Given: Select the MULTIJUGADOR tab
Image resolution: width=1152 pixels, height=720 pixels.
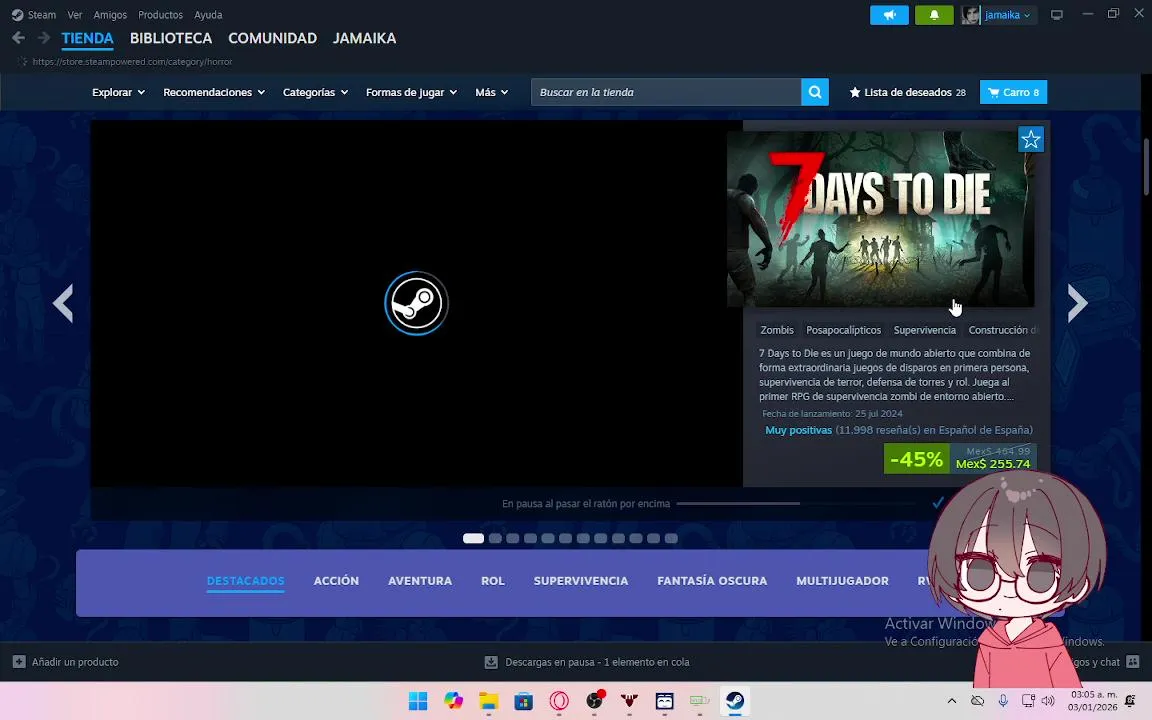Looking at the screenshot, I should (x=843, y=580).
